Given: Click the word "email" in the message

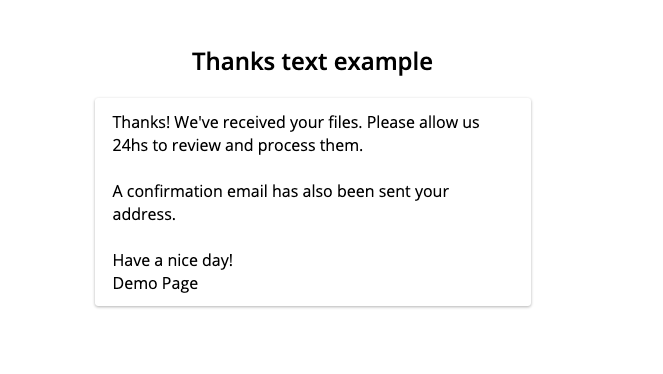Looking at the screenshot, I should point(247,191).
